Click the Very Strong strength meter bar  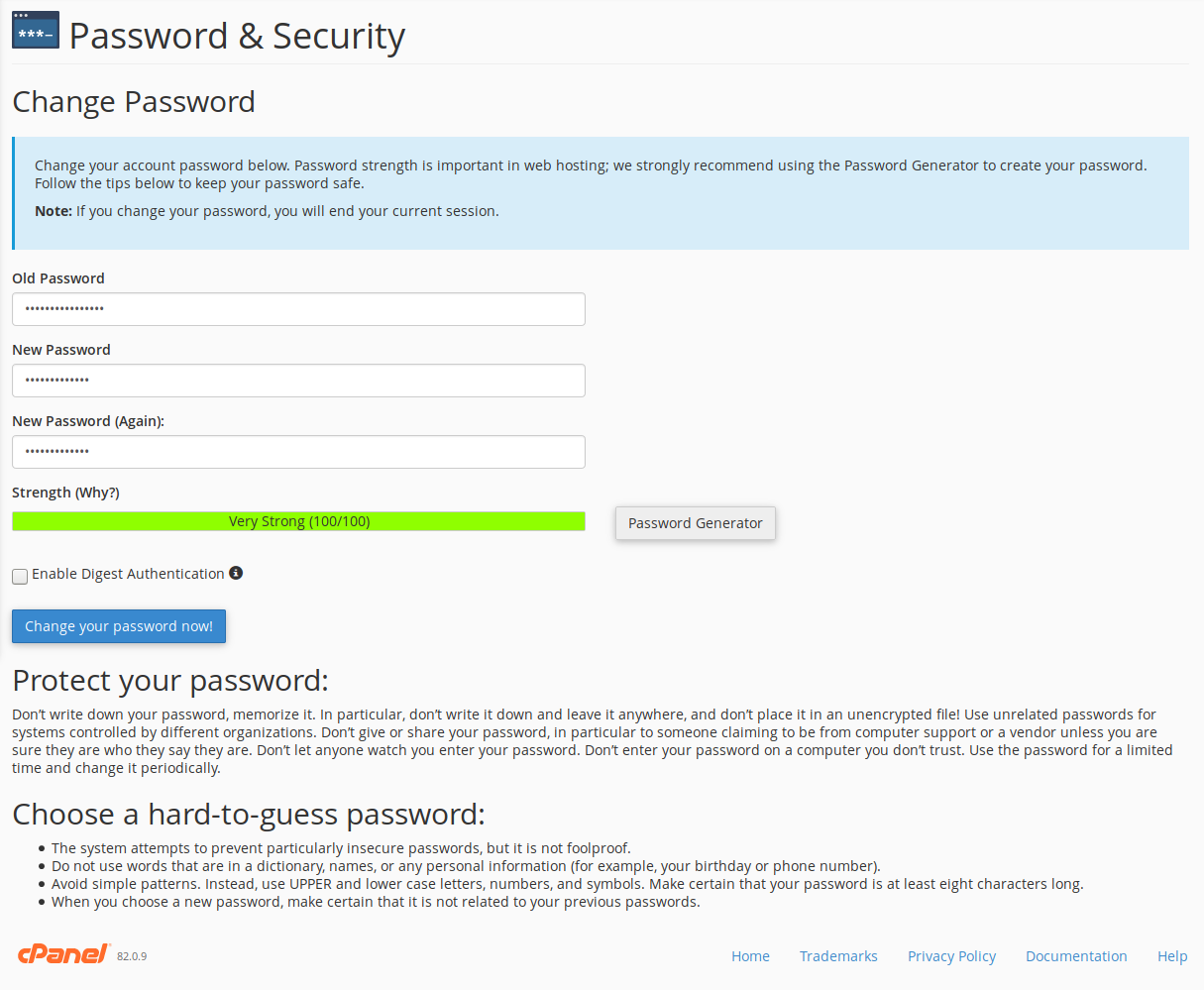click(298, 521)
